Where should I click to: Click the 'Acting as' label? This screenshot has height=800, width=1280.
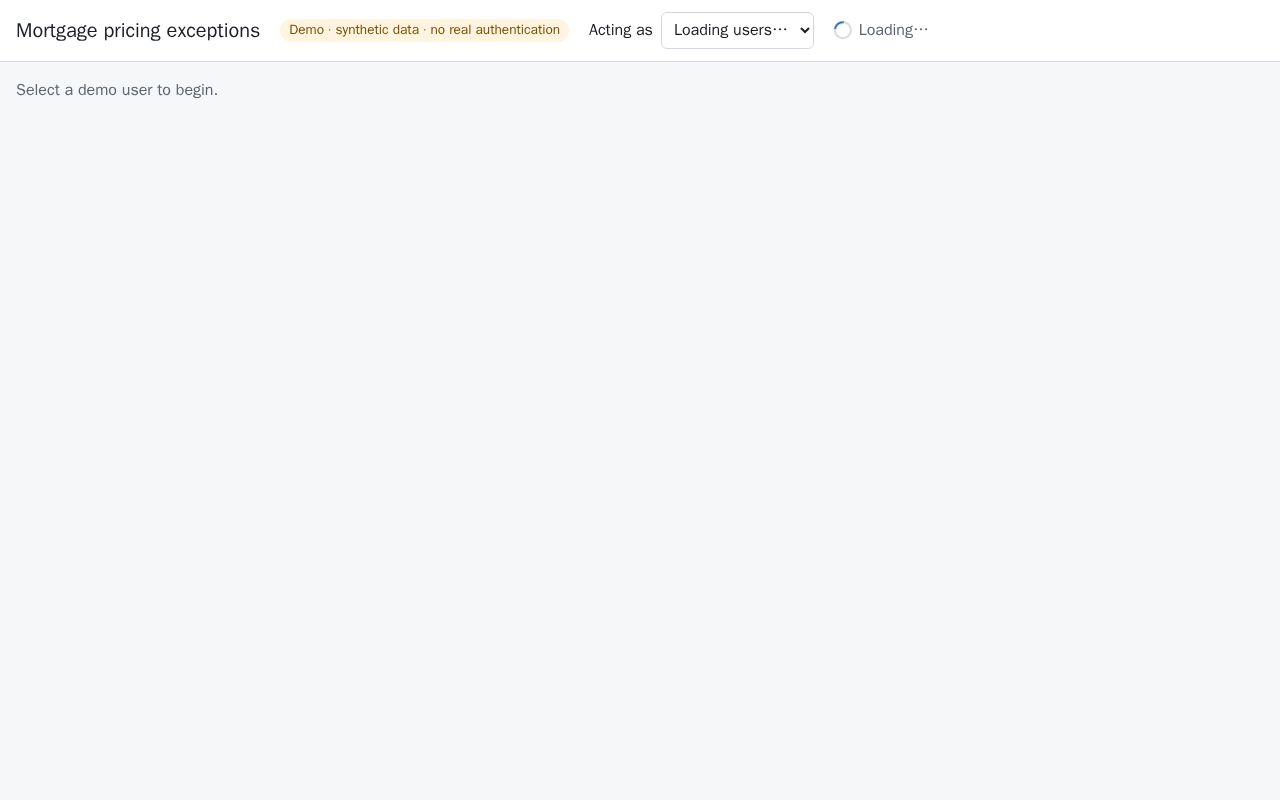click(620, 30)
